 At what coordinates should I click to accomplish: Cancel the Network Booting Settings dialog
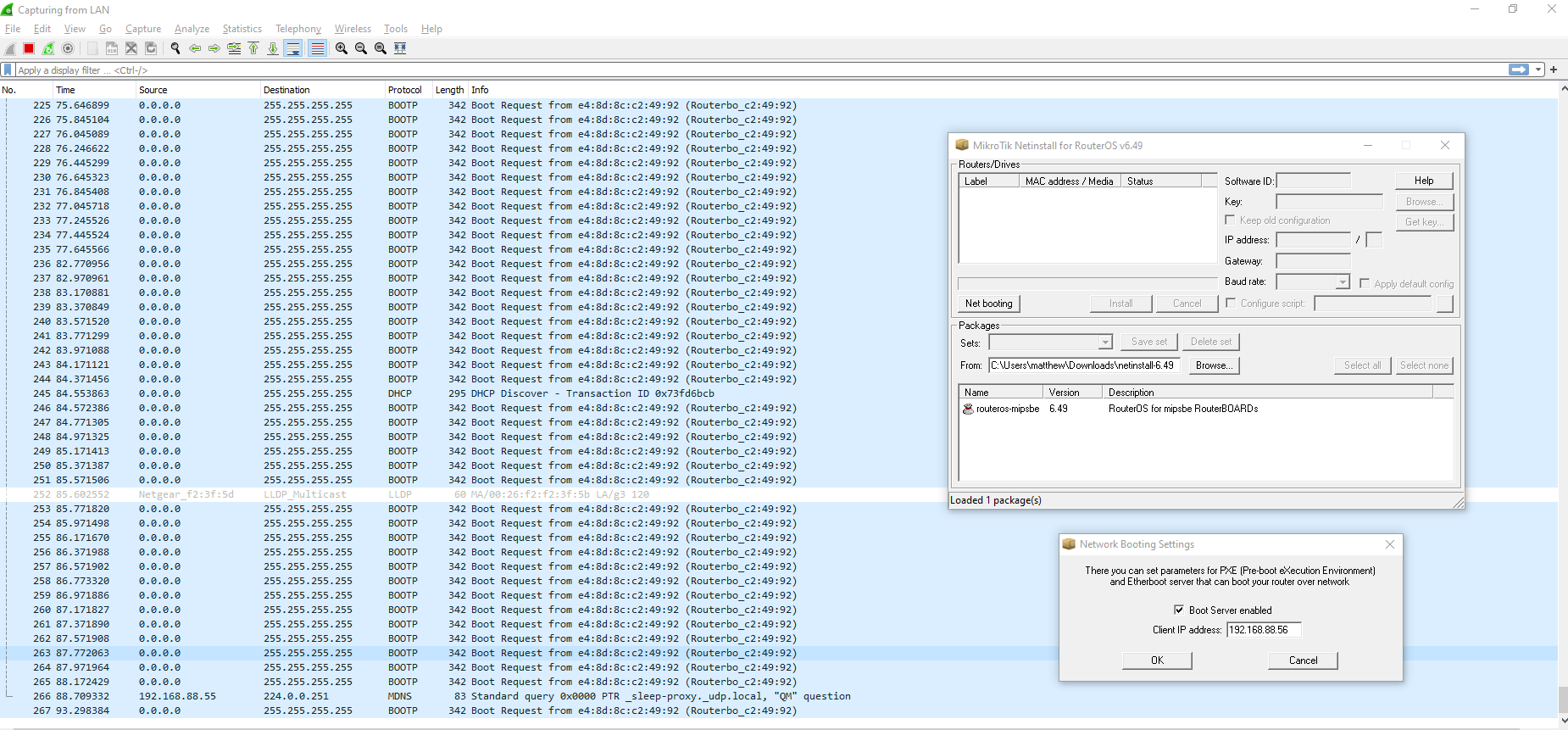tap(1303, 660)
